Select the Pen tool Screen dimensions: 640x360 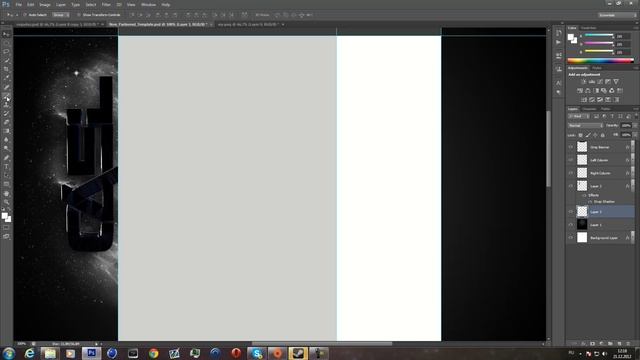point(6,158)
